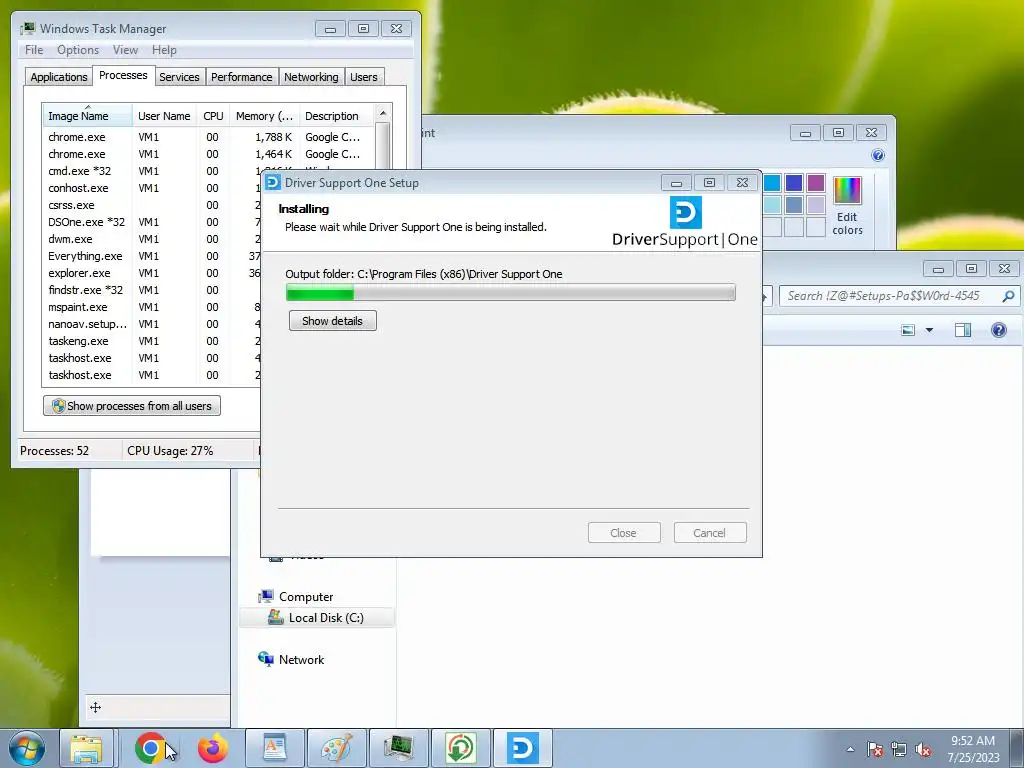Open the View menu in Task Manager

pos(125,50)
